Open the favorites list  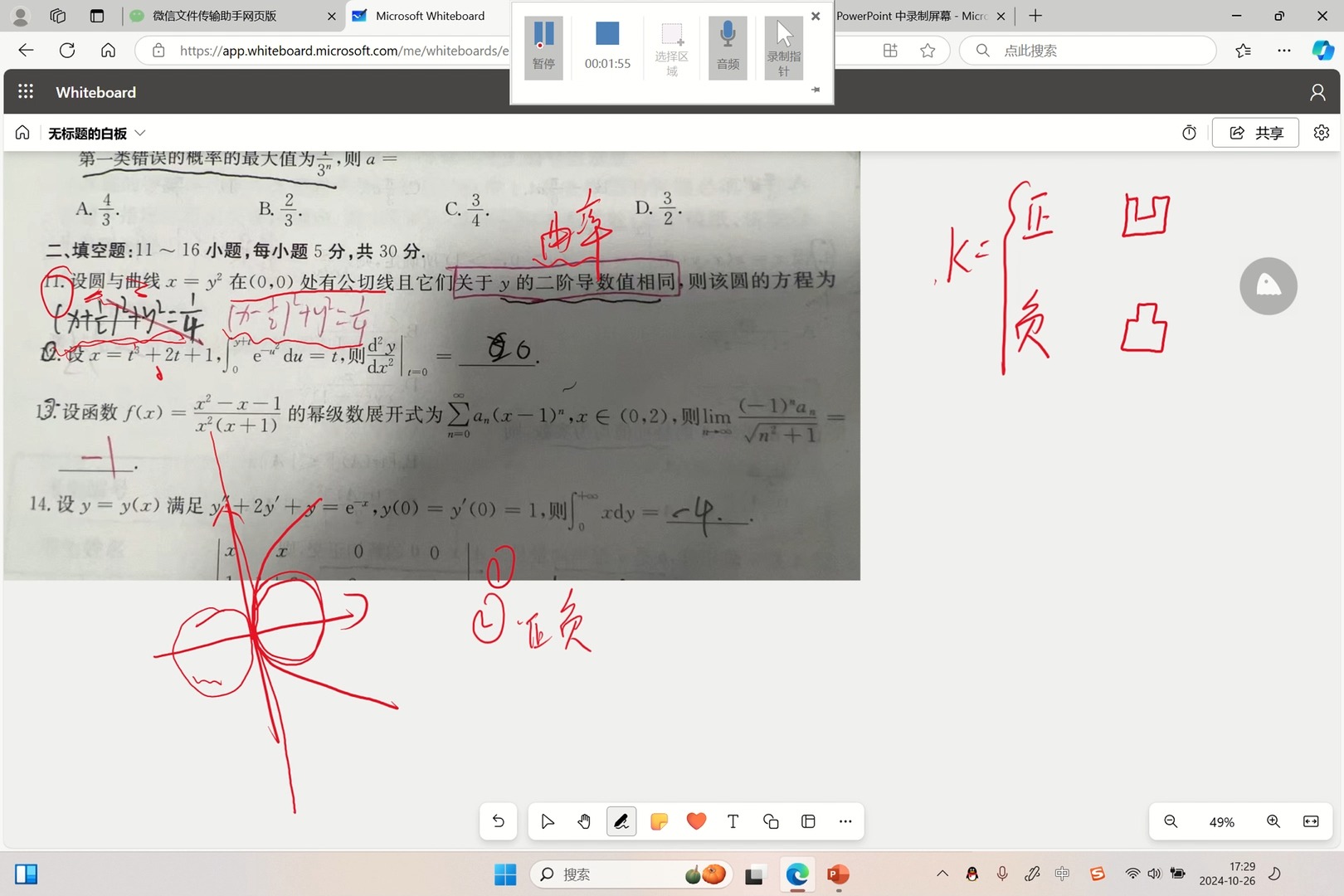pos(1243,51)
